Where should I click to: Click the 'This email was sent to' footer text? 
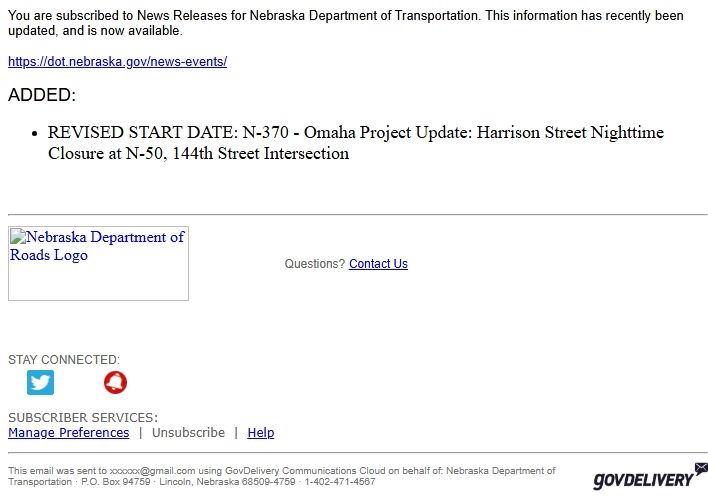click(282, 476)
